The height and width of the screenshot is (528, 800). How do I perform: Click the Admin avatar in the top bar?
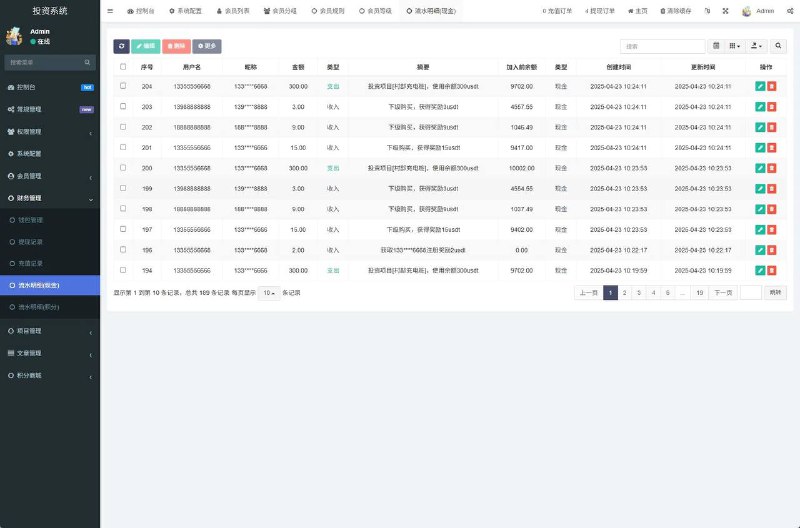(x=746, y=11)
